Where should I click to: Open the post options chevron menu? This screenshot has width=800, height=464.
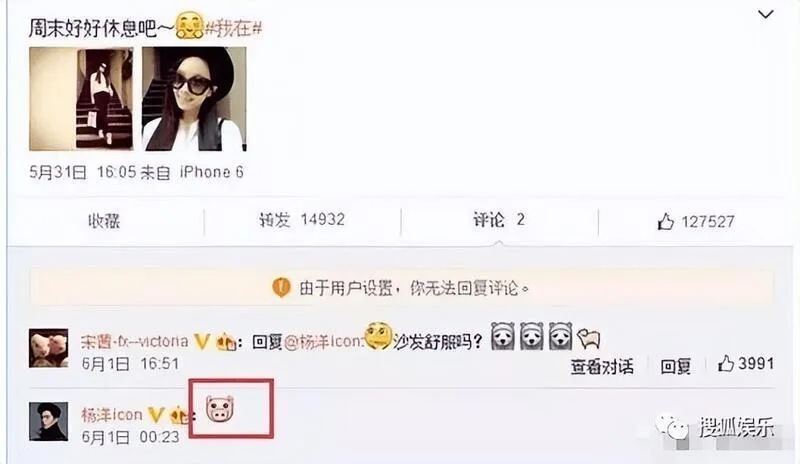coord(765,14)
